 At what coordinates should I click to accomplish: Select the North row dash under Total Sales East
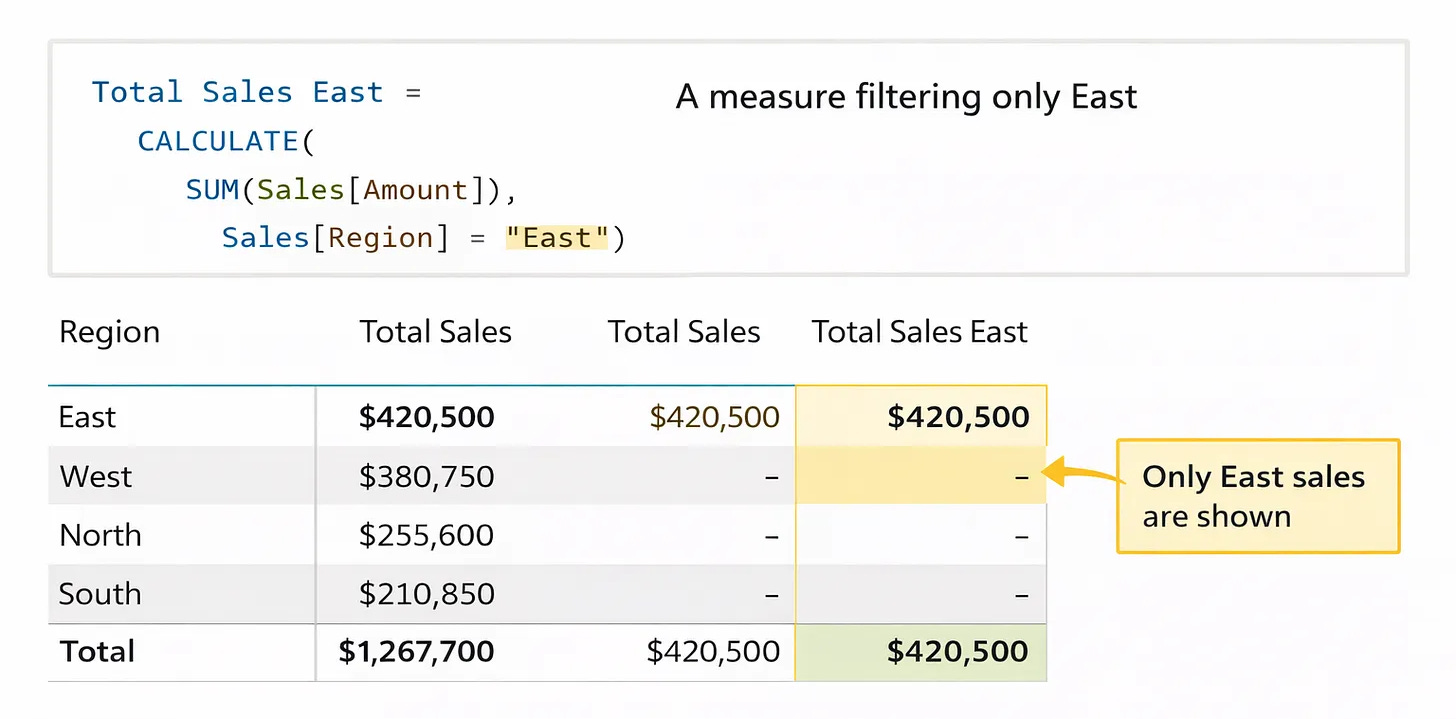click(x=1021, y=537)
